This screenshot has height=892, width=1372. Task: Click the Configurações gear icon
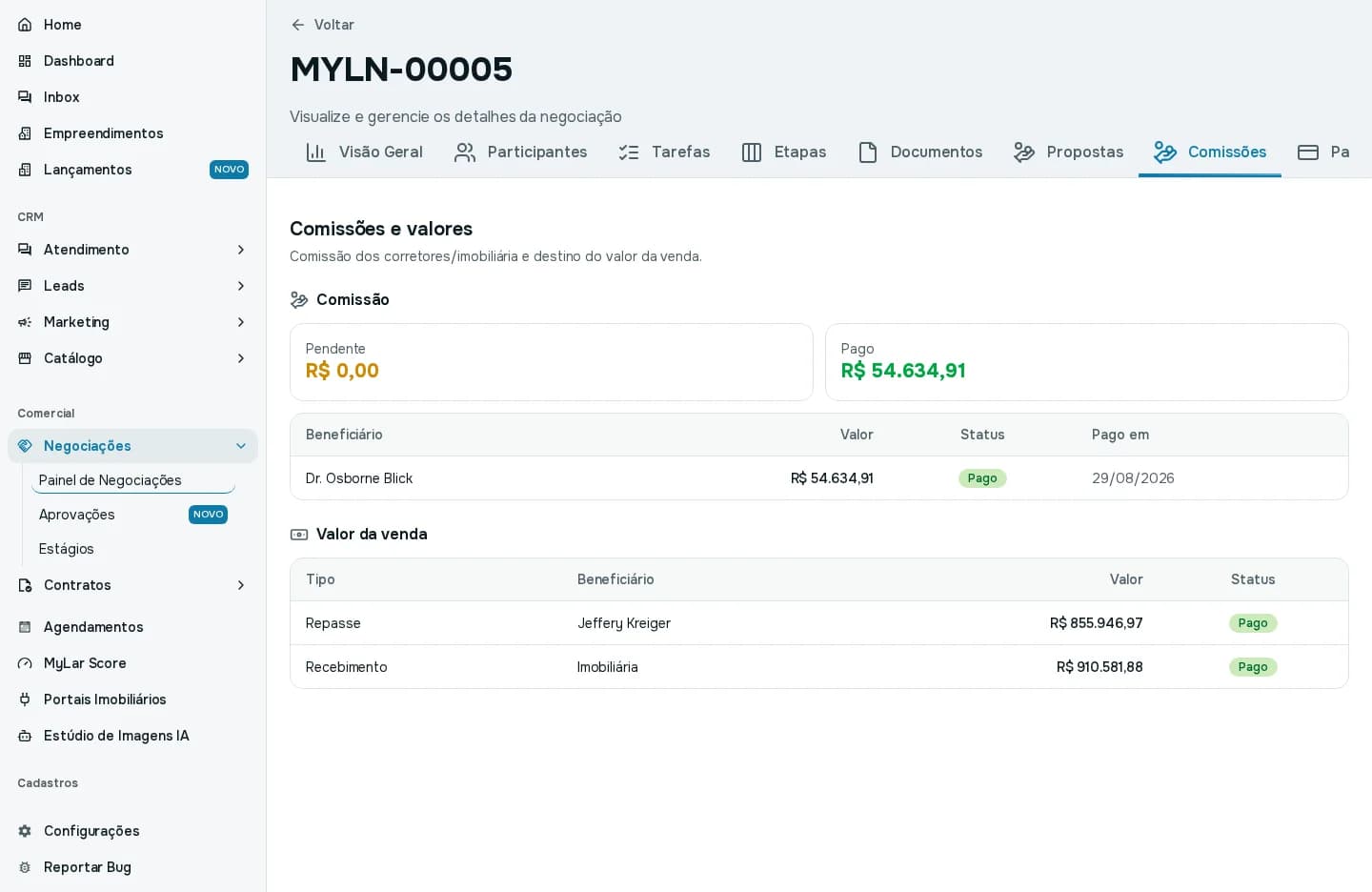pyautogui.click(x=25, y=831)
